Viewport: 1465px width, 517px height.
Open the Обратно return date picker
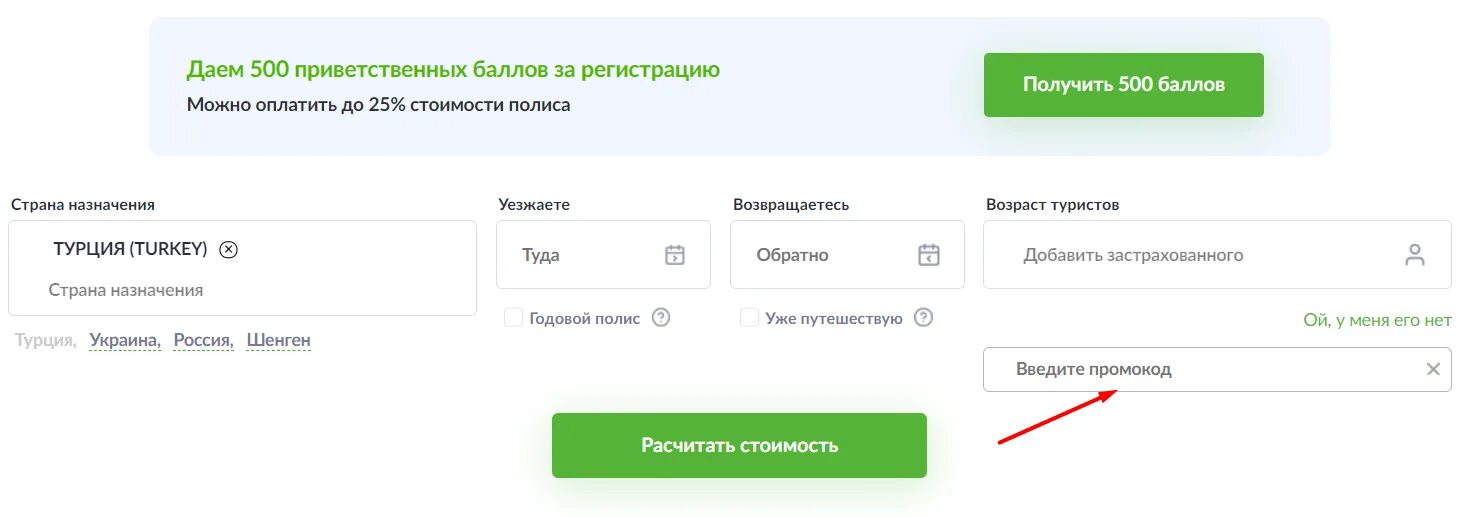click(x=847, y=255)
